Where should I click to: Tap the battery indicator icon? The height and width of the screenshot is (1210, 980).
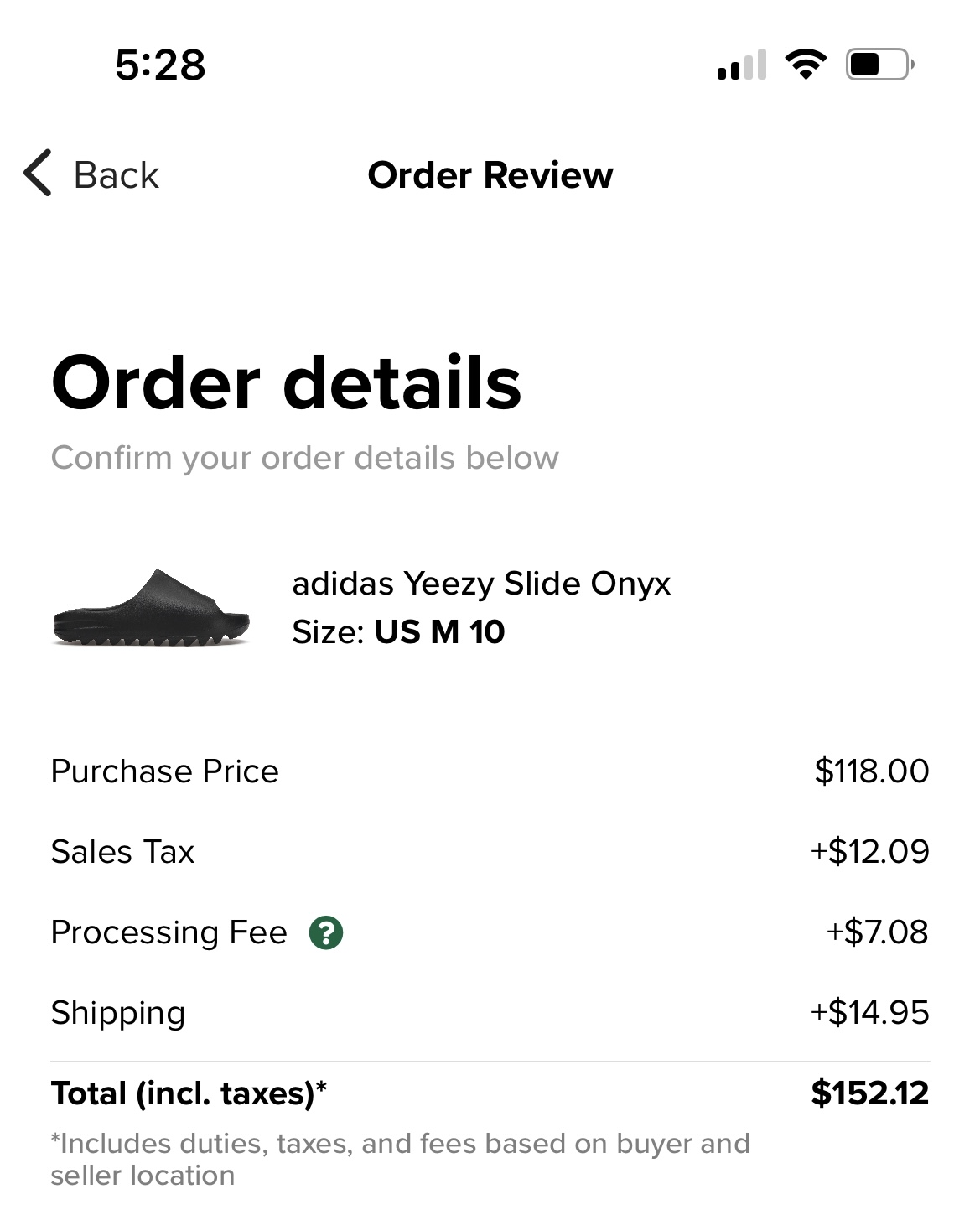[x=879, y=65]
